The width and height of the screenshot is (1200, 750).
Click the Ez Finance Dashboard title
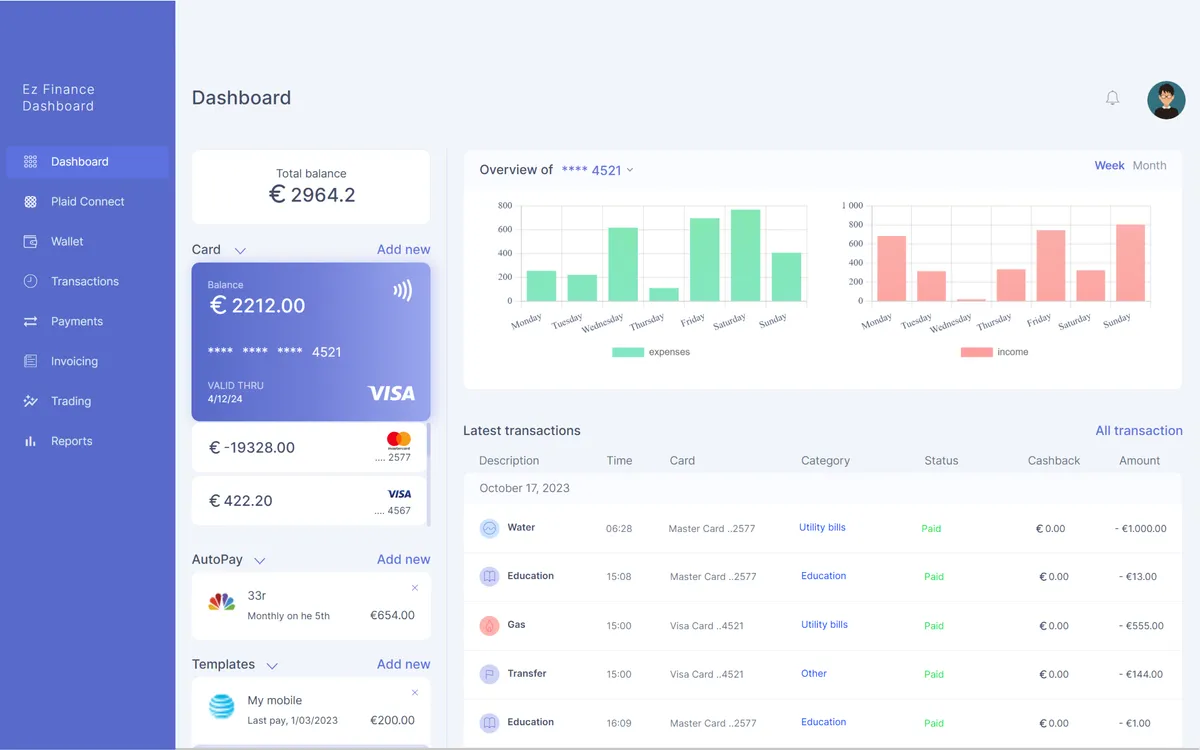59,98
